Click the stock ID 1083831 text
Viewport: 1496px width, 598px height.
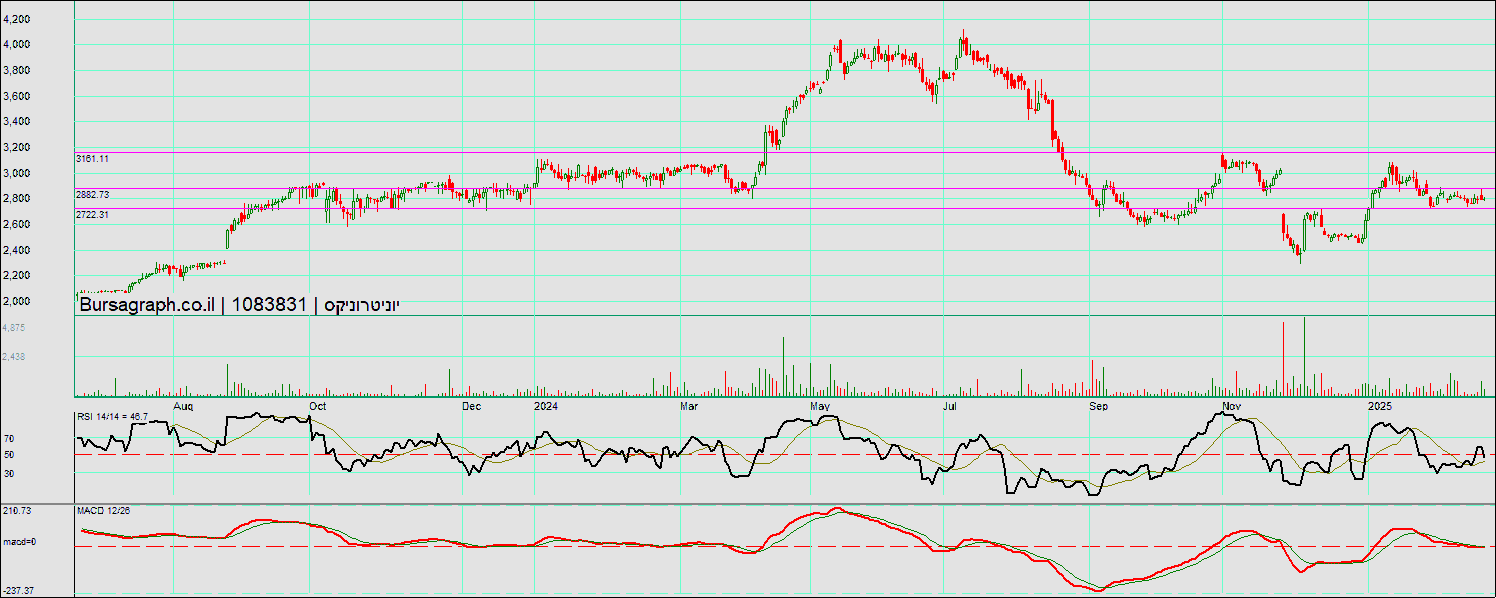(269, 306)
